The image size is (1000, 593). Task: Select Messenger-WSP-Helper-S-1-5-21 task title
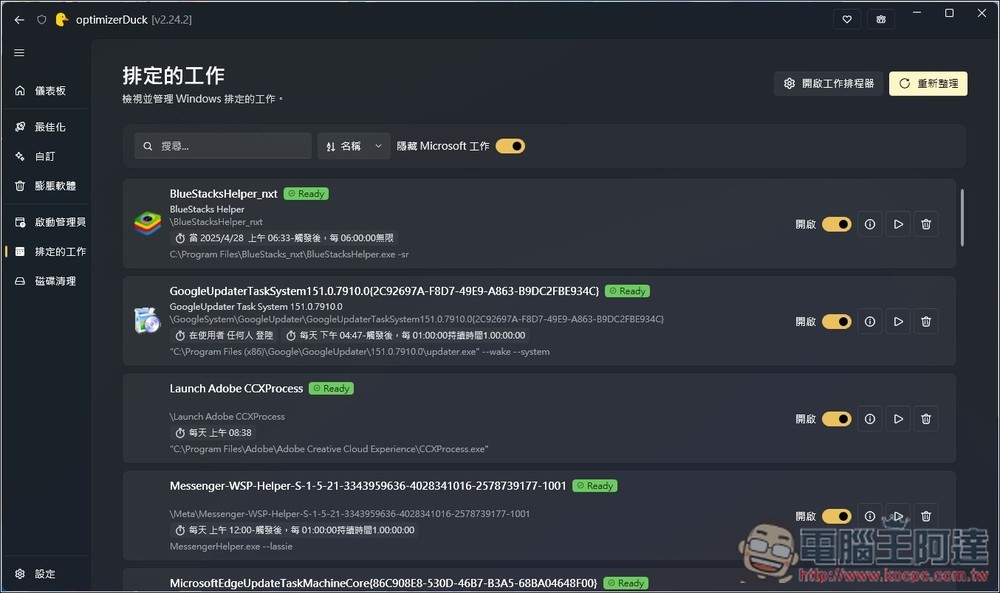[368, 486]
